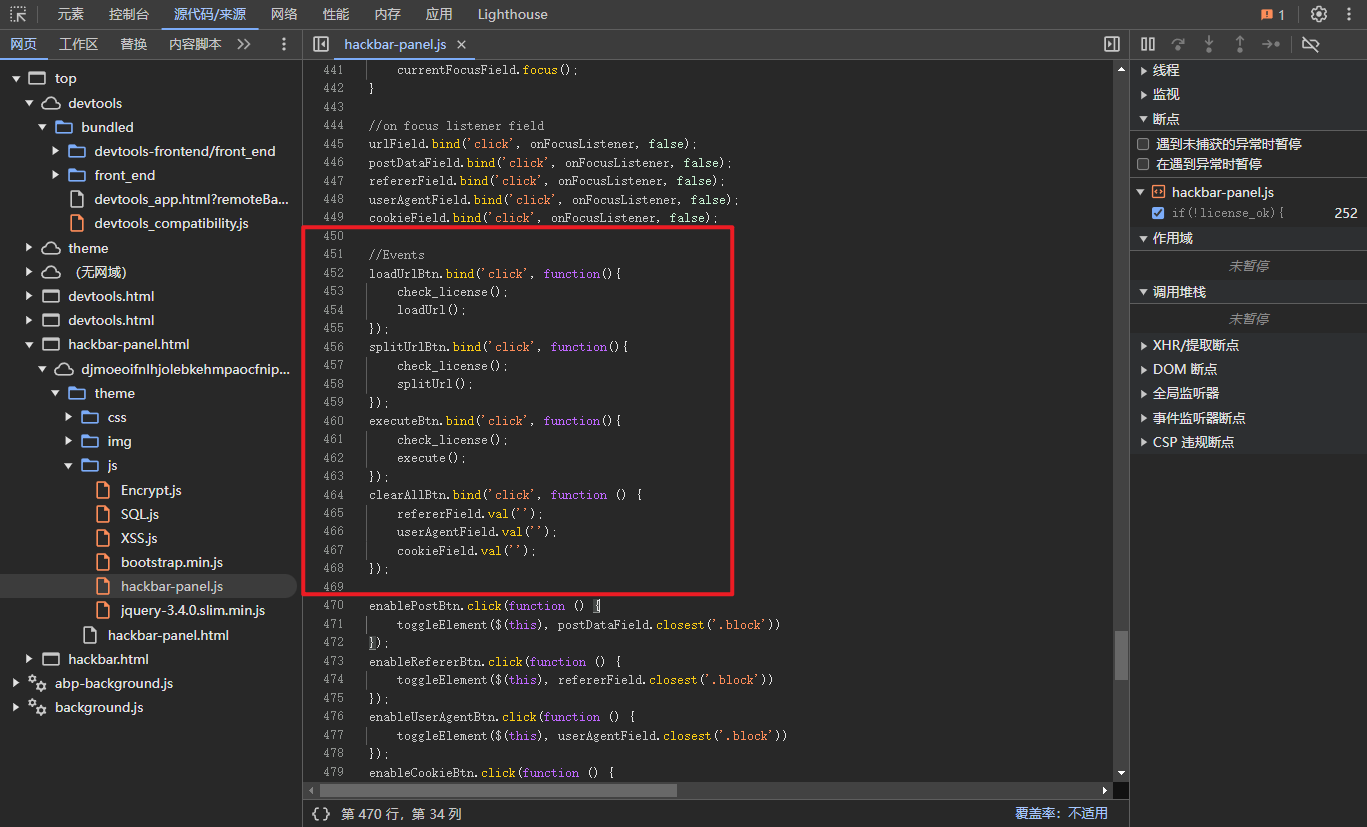Open the 网络 network tab

pyautogui.click(x=284, y=14)
